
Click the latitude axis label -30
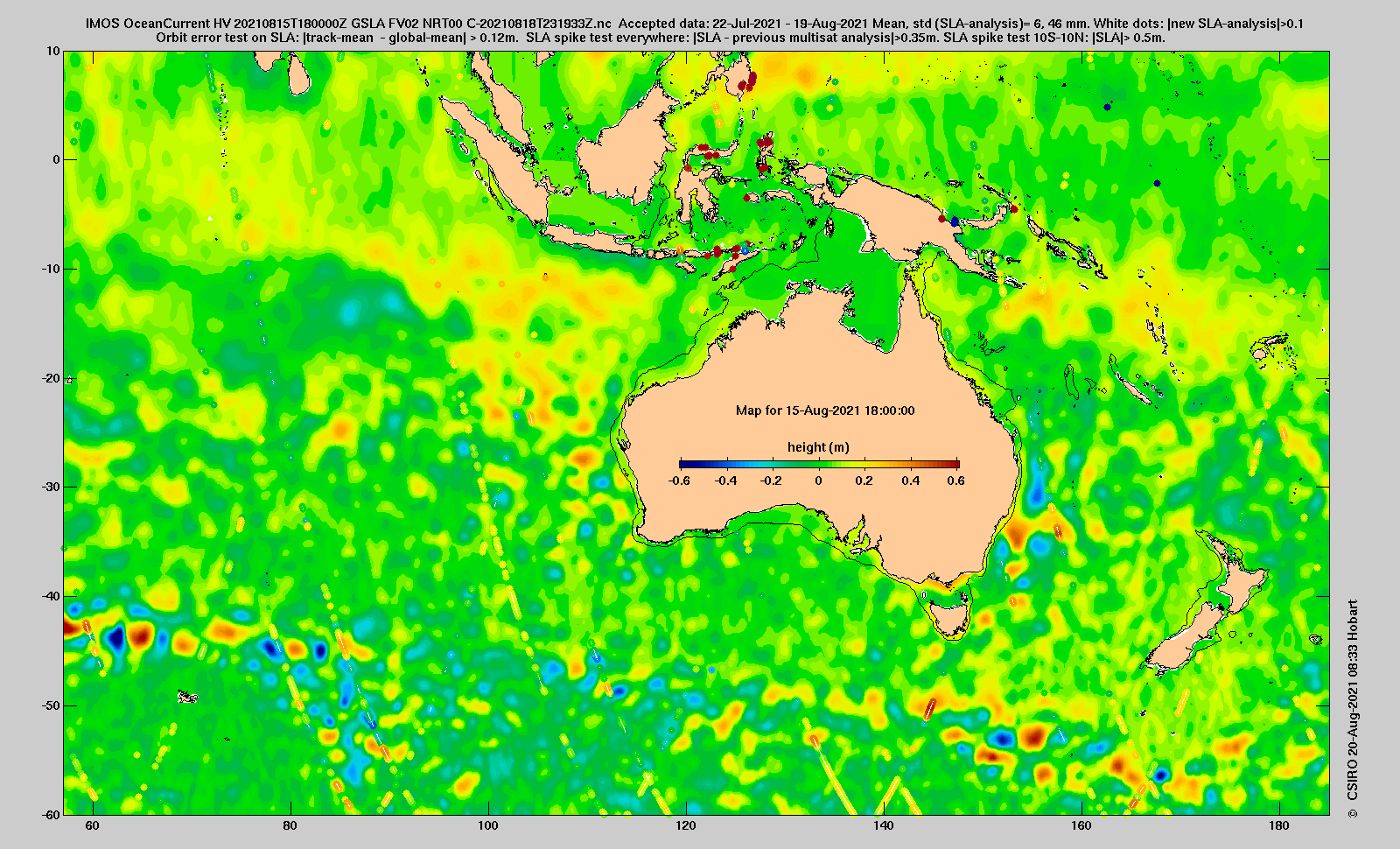coord(52,487)
